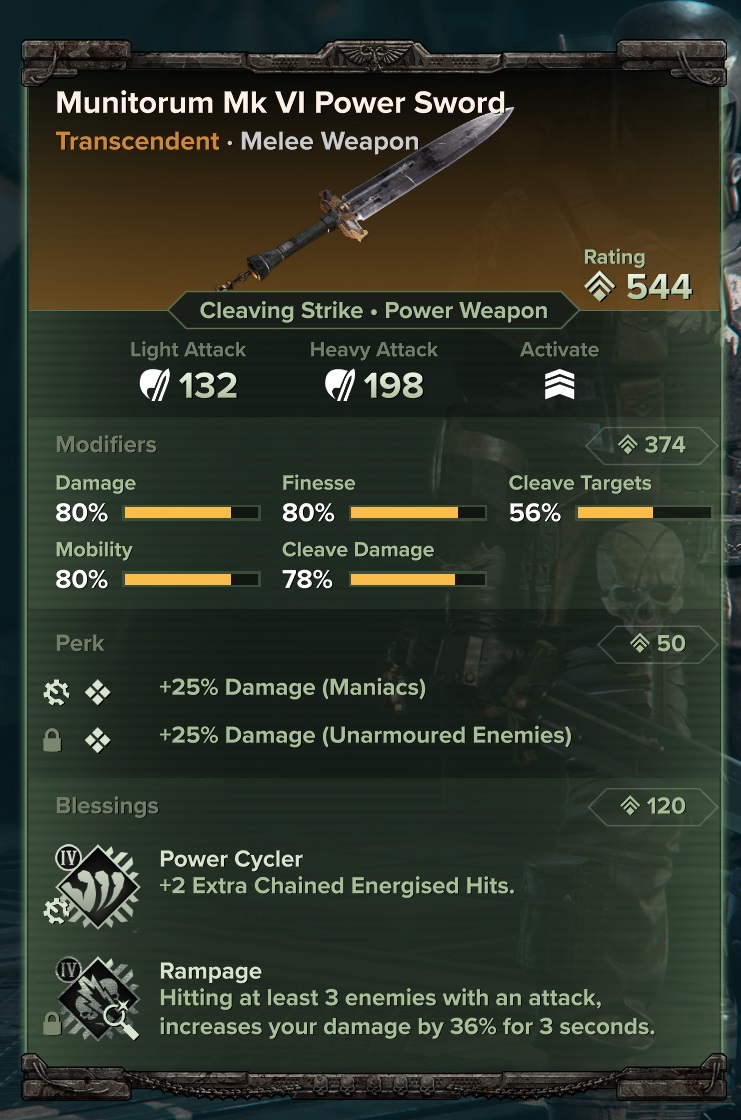Click the Heavy Attack damage icon
The image size is (741, 1120).
[x=340, y=385]
